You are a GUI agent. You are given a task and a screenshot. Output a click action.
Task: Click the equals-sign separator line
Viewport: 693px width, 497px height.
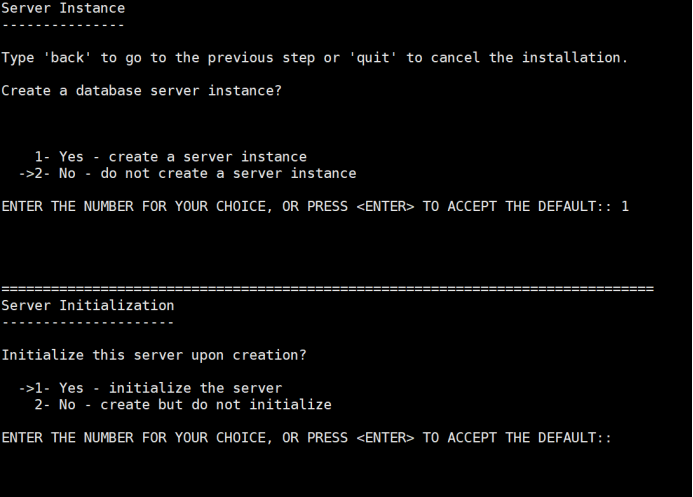(x=327, y=289)
